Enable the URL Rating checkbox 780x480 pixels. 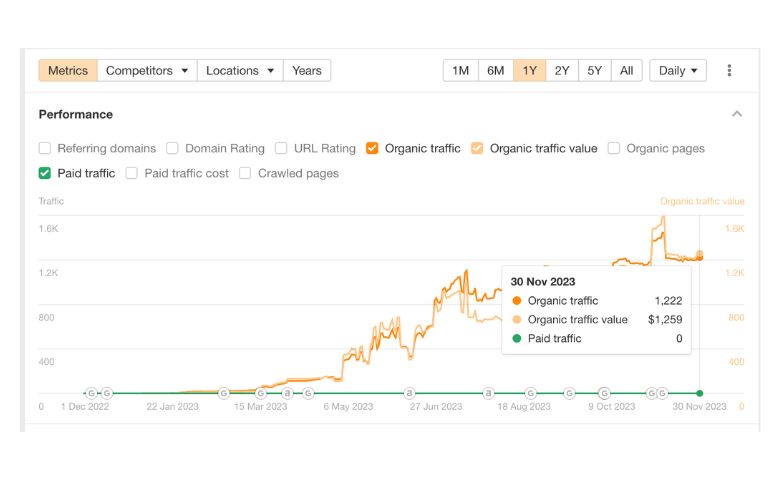coord(281,148)
